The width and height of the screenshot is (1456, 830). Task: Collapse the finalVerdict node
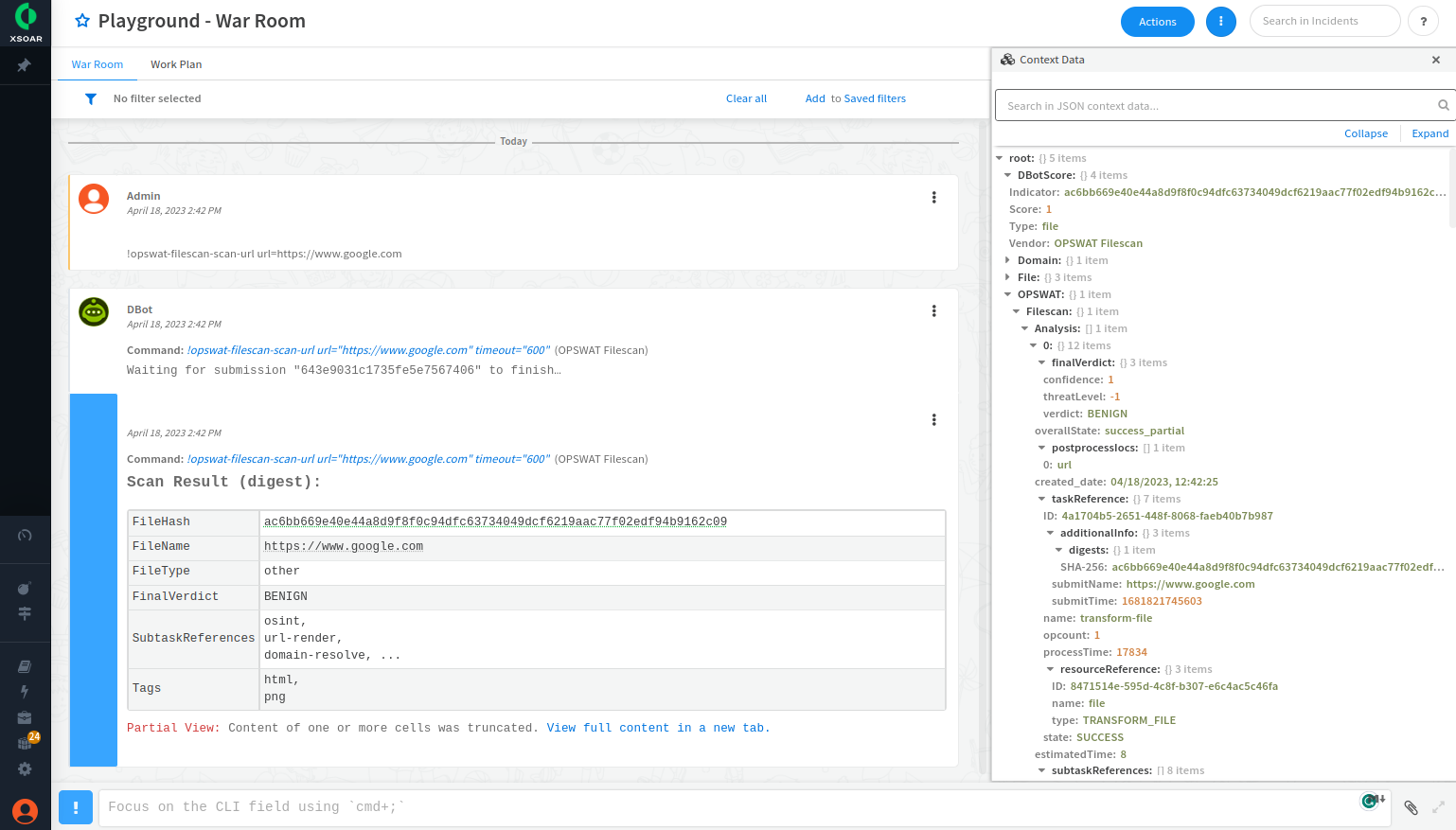click(1042, 362)
